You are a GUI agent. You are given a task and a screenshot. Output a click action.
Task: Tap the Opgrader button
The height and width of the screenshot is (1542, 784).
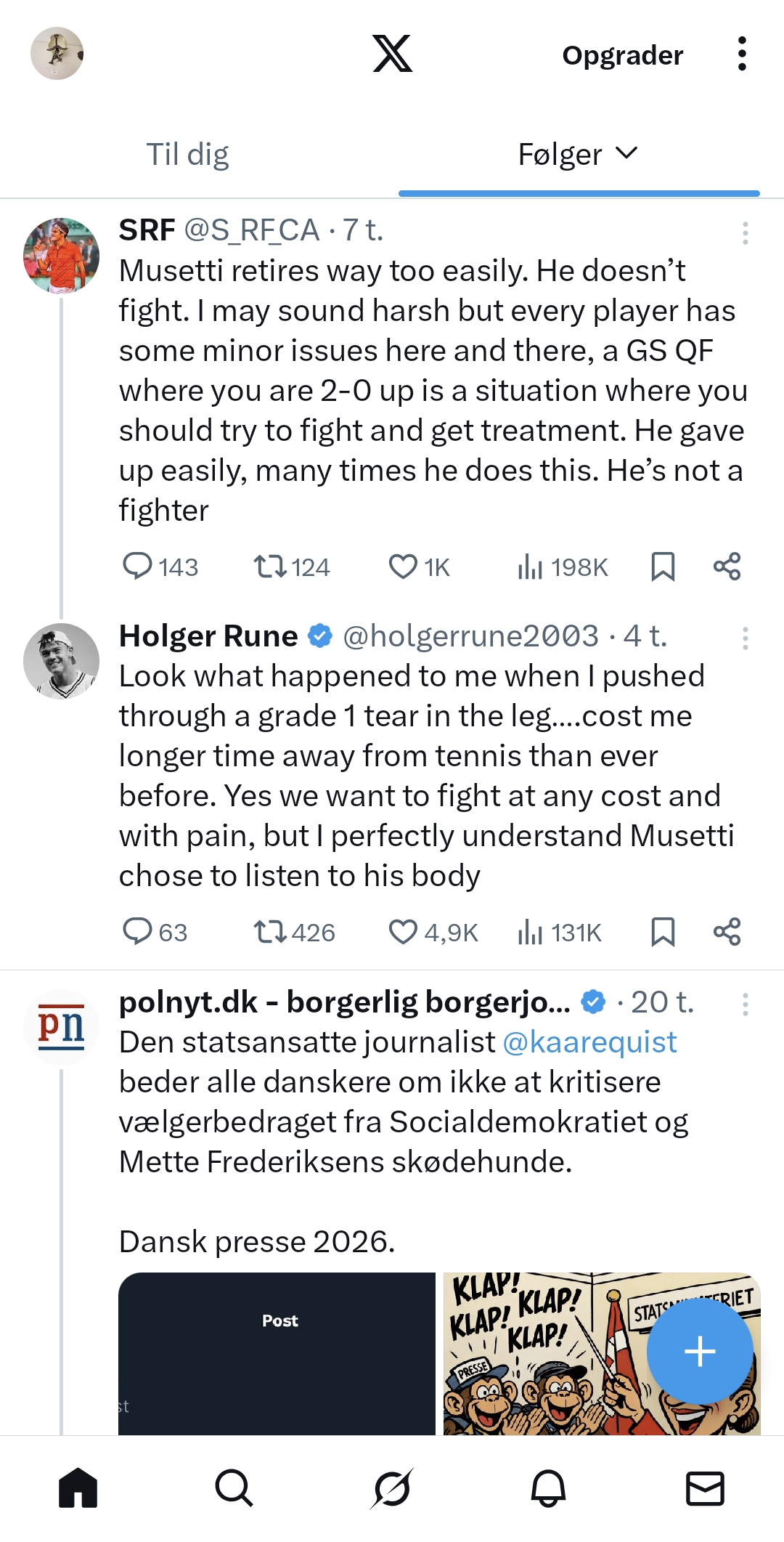coord(622,55)
